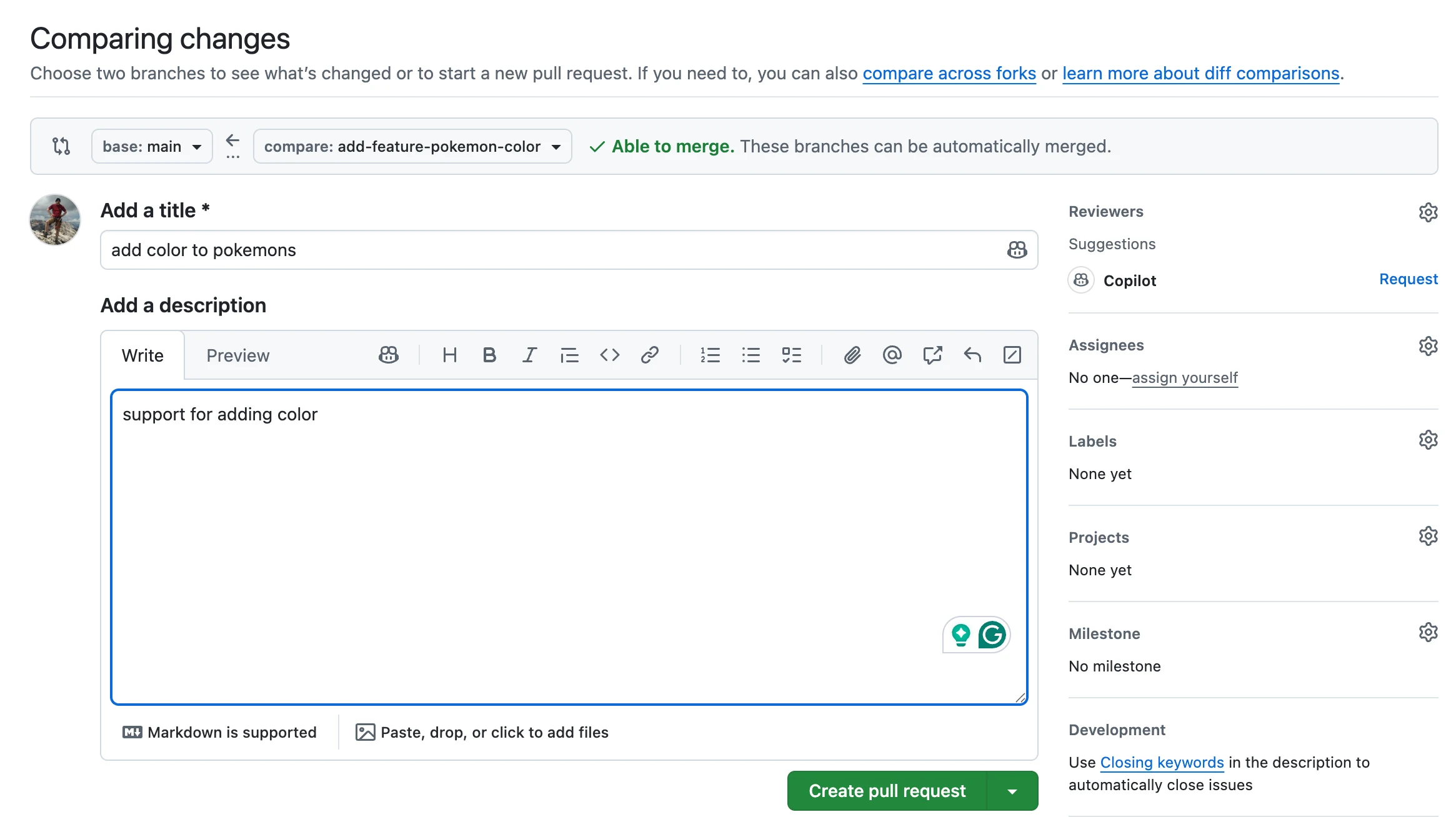Open the compare: add-feature-pokemon-color dropdown

pos(412,146)
